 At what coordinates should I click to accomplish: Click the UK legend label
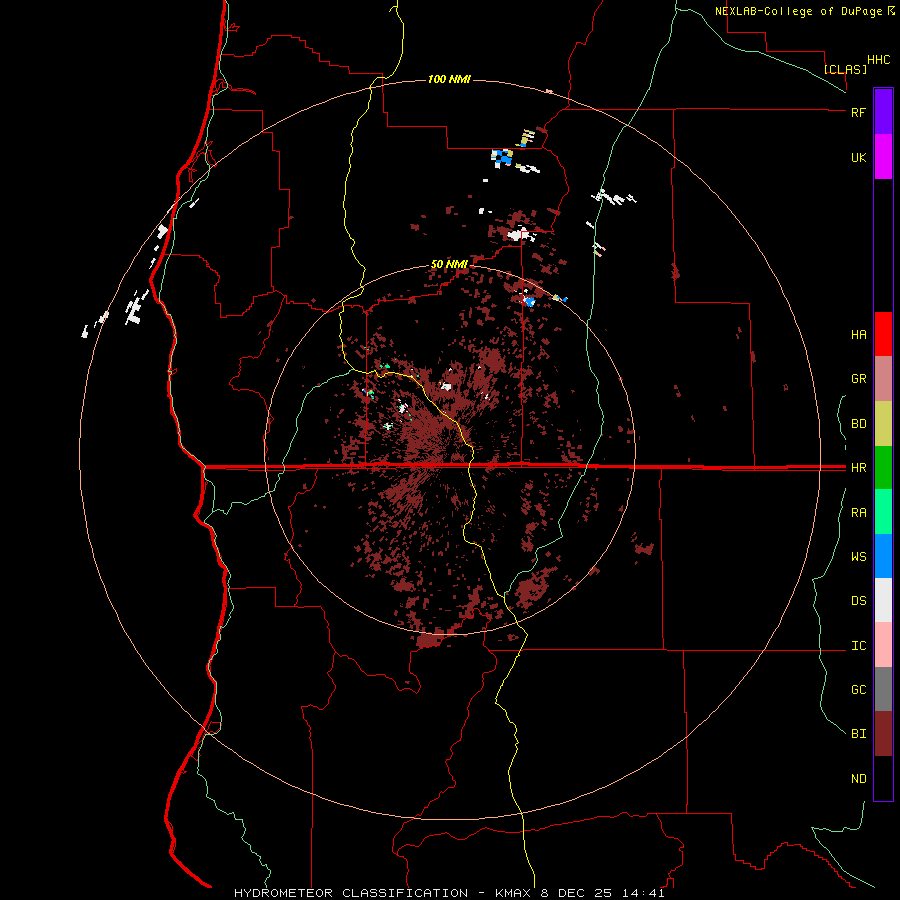[x=858, y=158]
